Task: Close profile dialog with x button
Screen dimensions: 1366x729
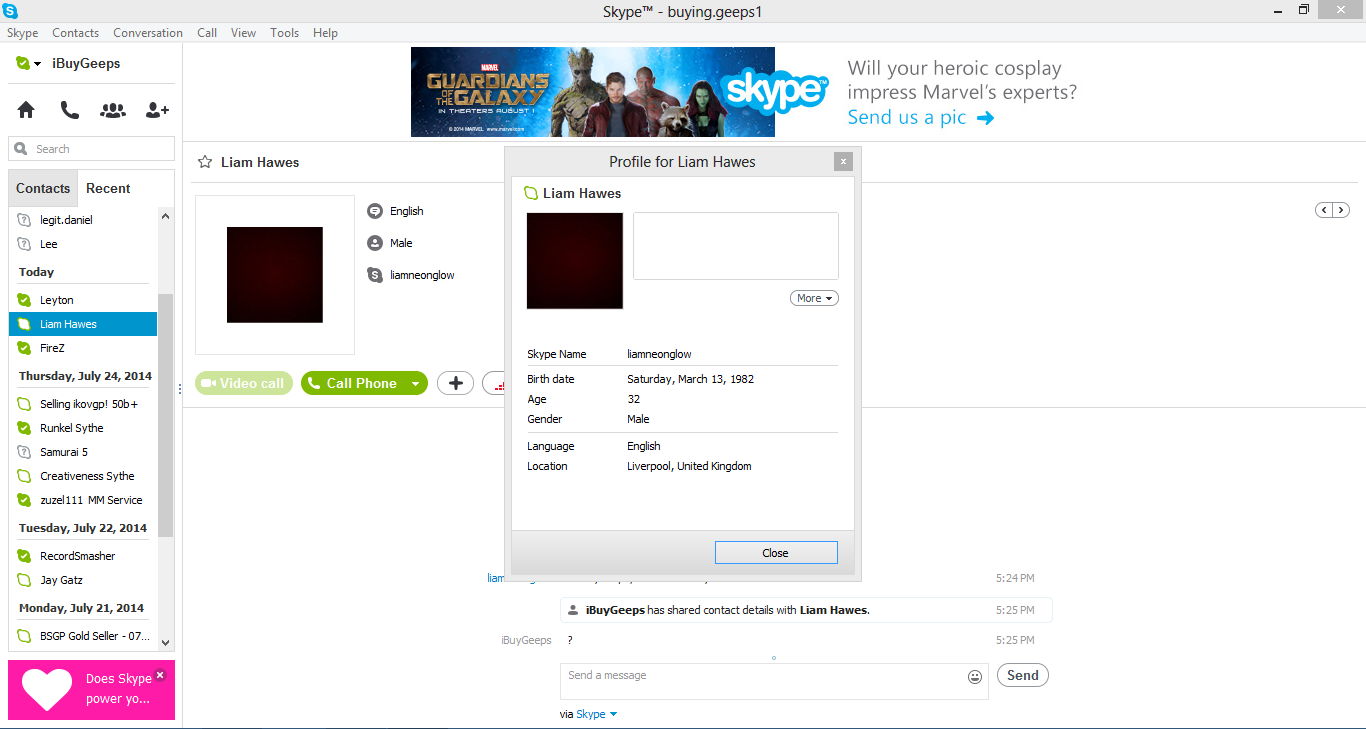Action: (843, 161)
